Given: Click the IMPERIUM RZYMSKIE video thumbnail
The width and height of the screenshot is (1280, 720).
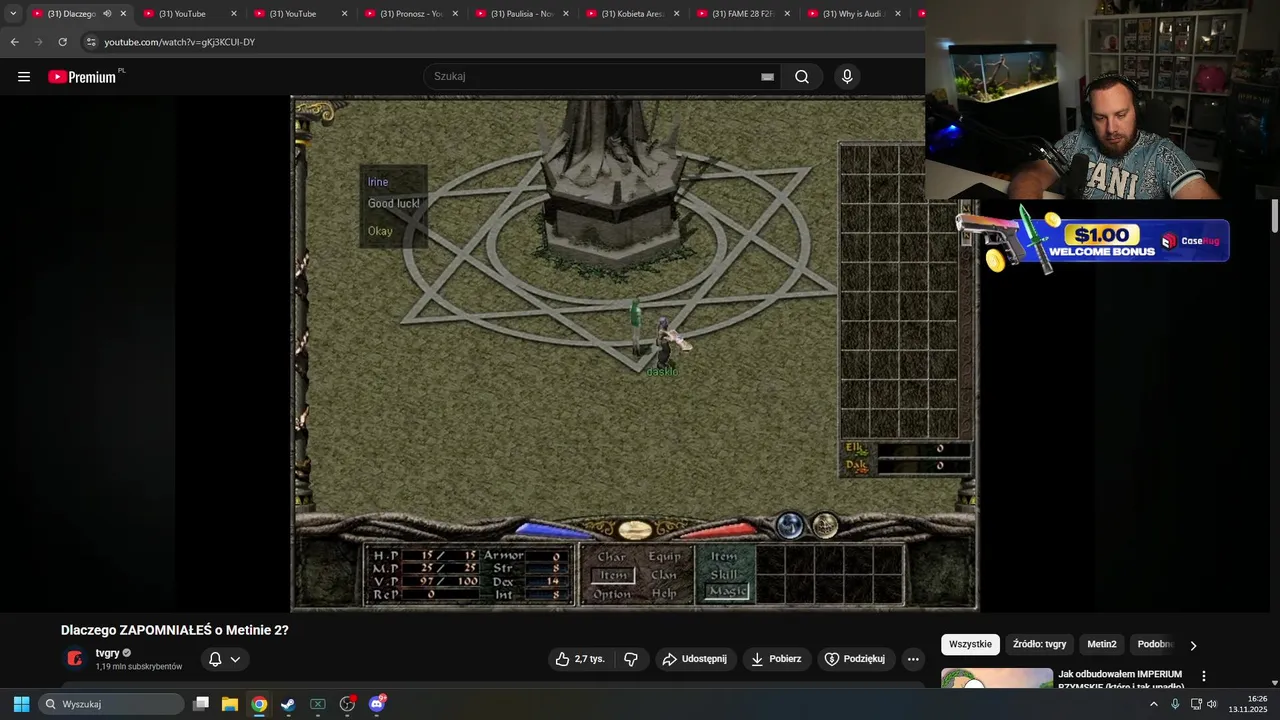Looking at the screenshot, I should pyautogui.click(x=997, y=679).
